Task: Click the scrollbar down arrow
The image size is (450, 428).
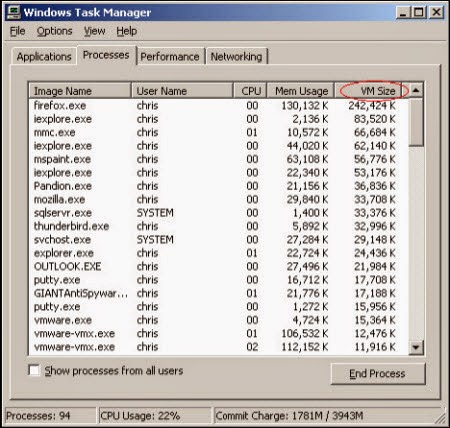Action: tap(416, 347)
